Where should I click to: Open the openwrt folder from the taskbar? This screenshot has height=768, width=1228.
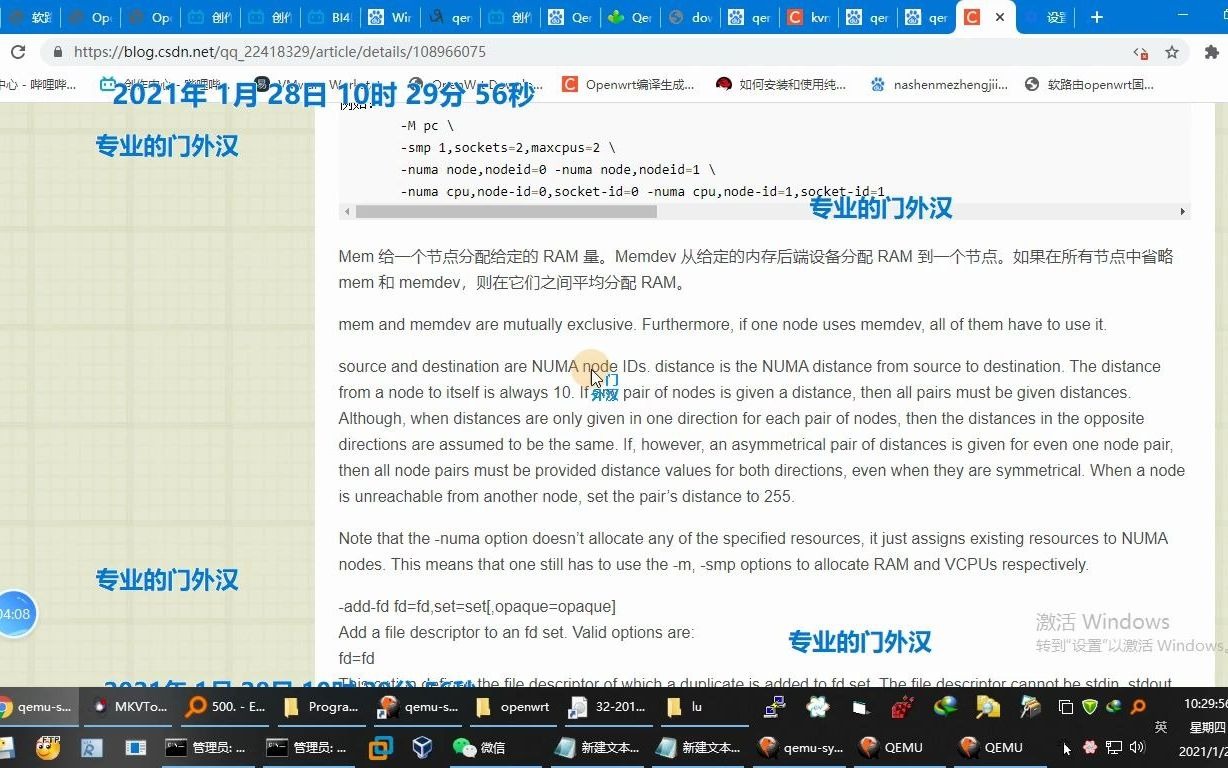pyautogui.click(x=513, y=707)
